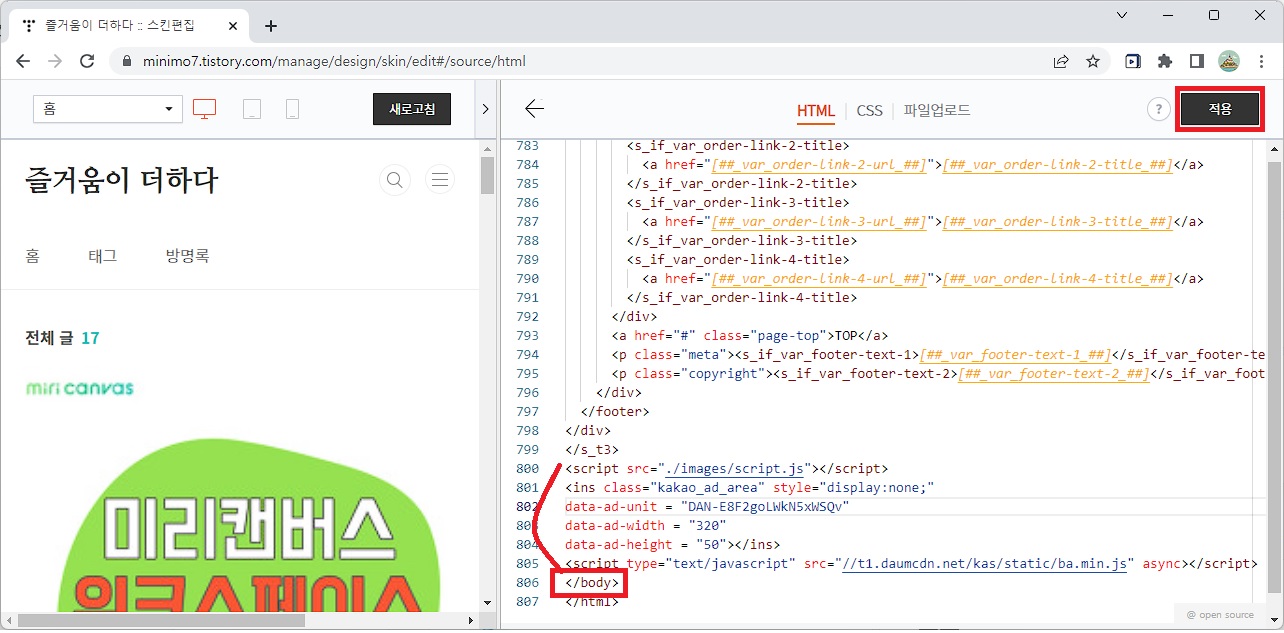Click the open source badge

(x=1219, y=614)
